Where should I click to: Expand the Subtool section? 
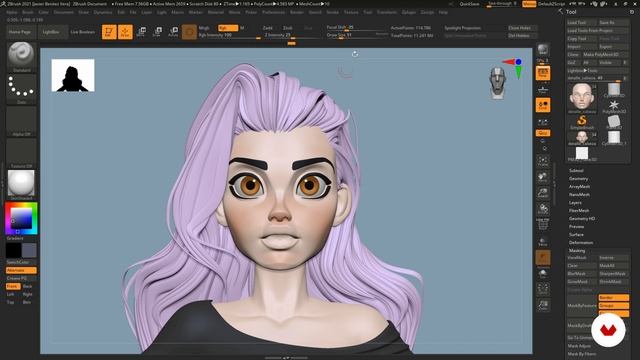click(x=576, y=171)
